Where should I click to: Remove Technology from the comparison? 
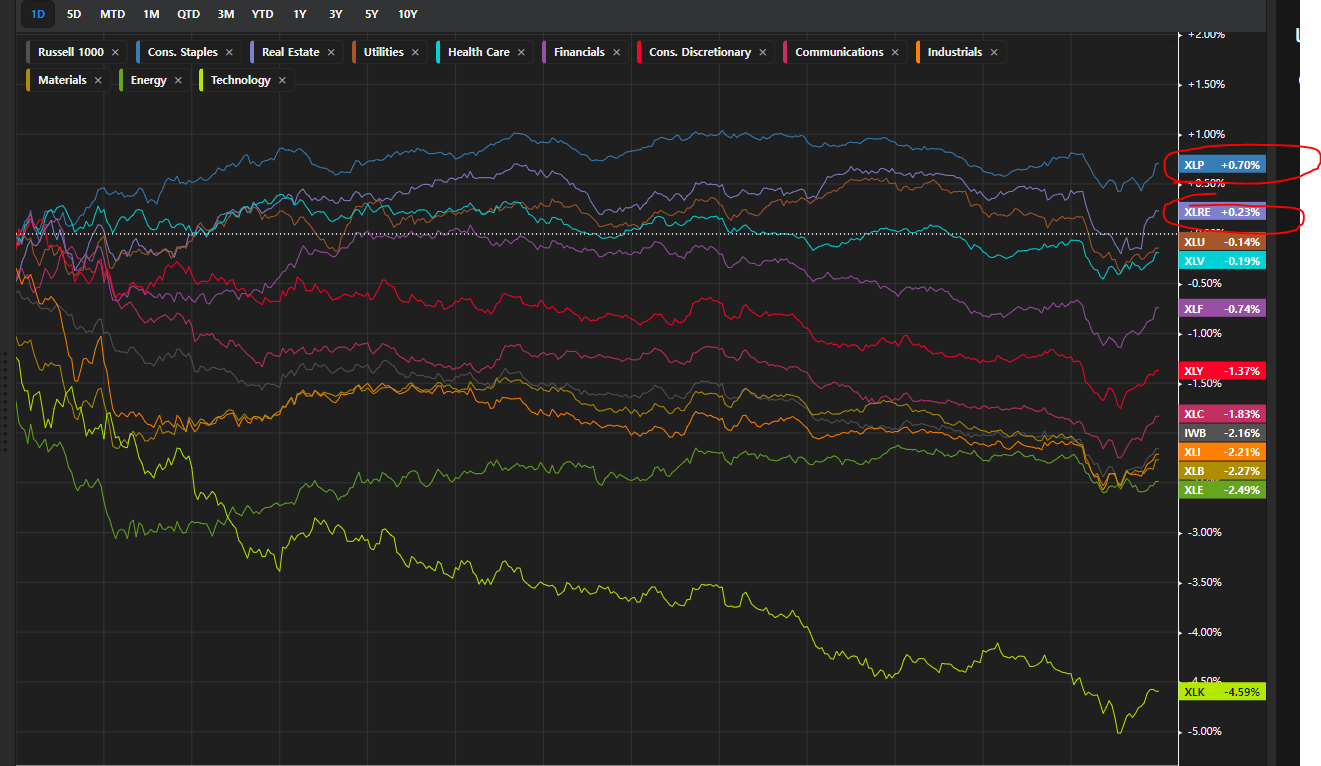(x=282, y=80)
